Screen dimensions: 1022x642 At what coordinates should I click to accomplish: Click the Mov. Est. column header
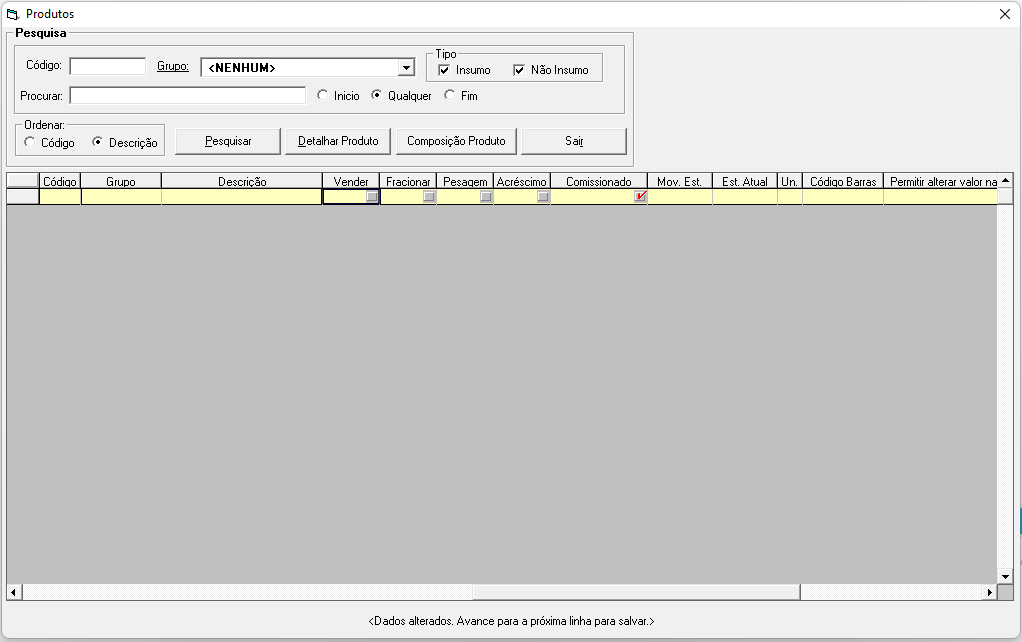(680, 181)
